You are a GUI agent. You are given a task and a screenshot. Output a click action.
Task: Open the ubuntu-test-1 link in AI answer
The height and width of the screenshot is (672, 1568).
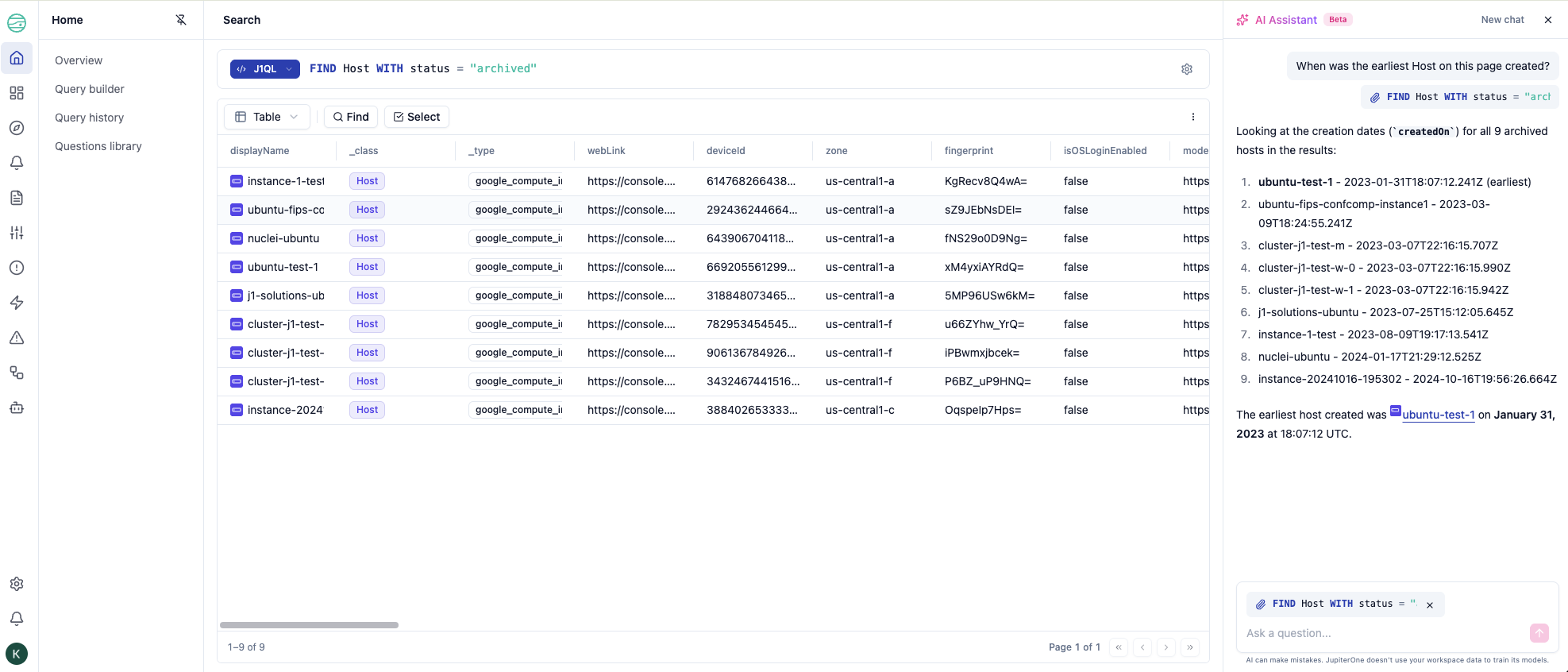(x=1438, y=415)
